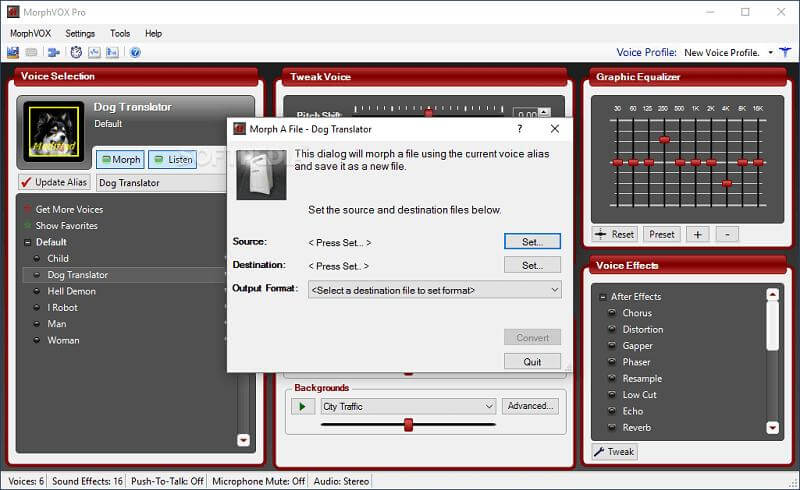Screen dimensions: 800x490
Task: Click the question mark in the dialog title bar
Action: tap(519, 129)
